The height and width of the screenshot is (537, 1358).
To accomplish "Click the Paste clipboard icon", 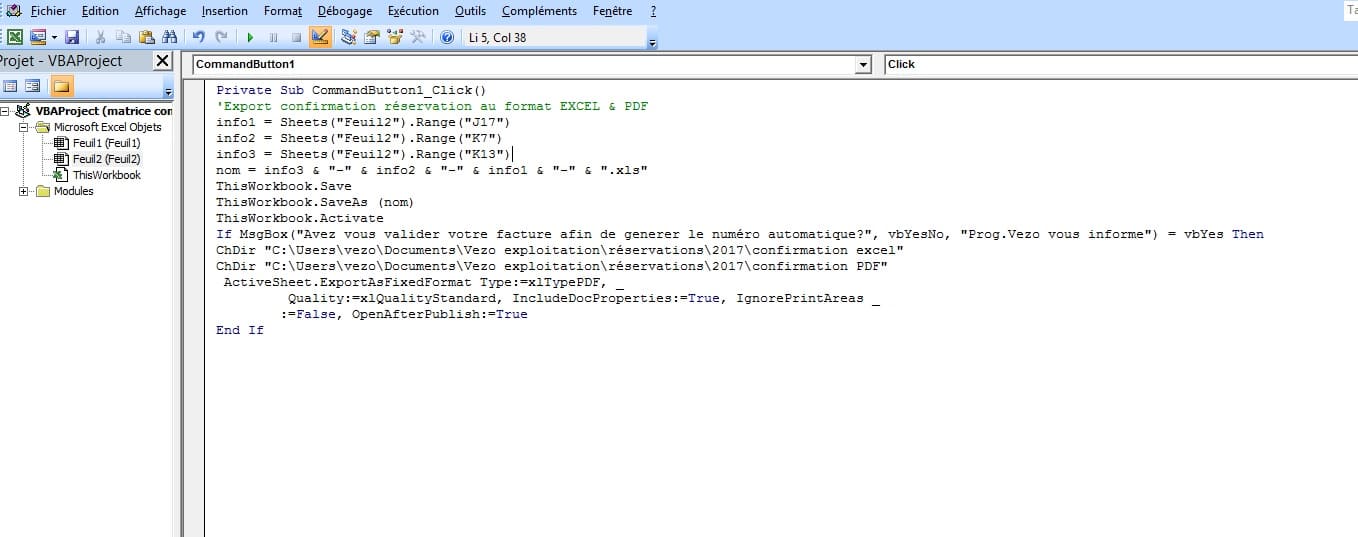I will [146, 37].
